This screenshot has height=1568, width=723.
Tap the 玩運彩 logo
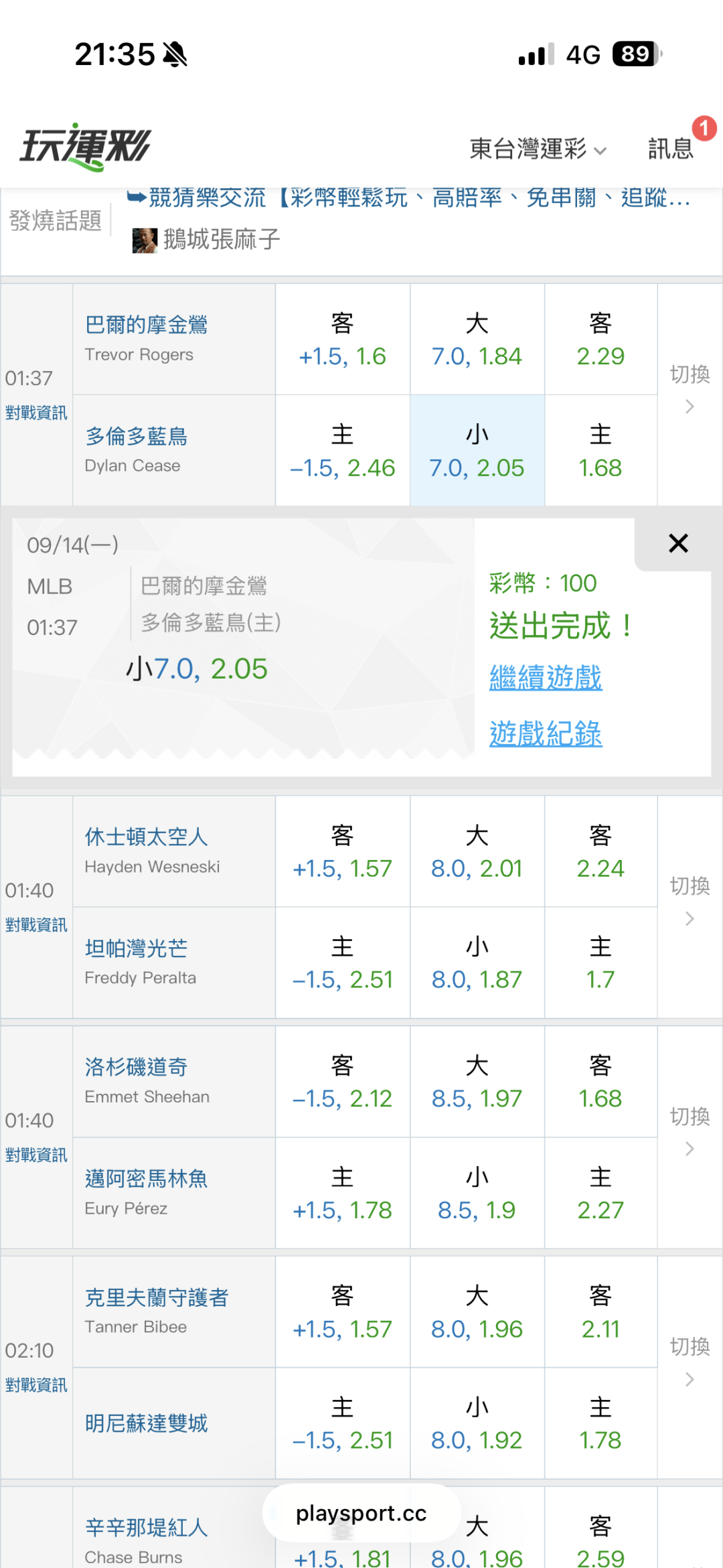click(86, 147)
